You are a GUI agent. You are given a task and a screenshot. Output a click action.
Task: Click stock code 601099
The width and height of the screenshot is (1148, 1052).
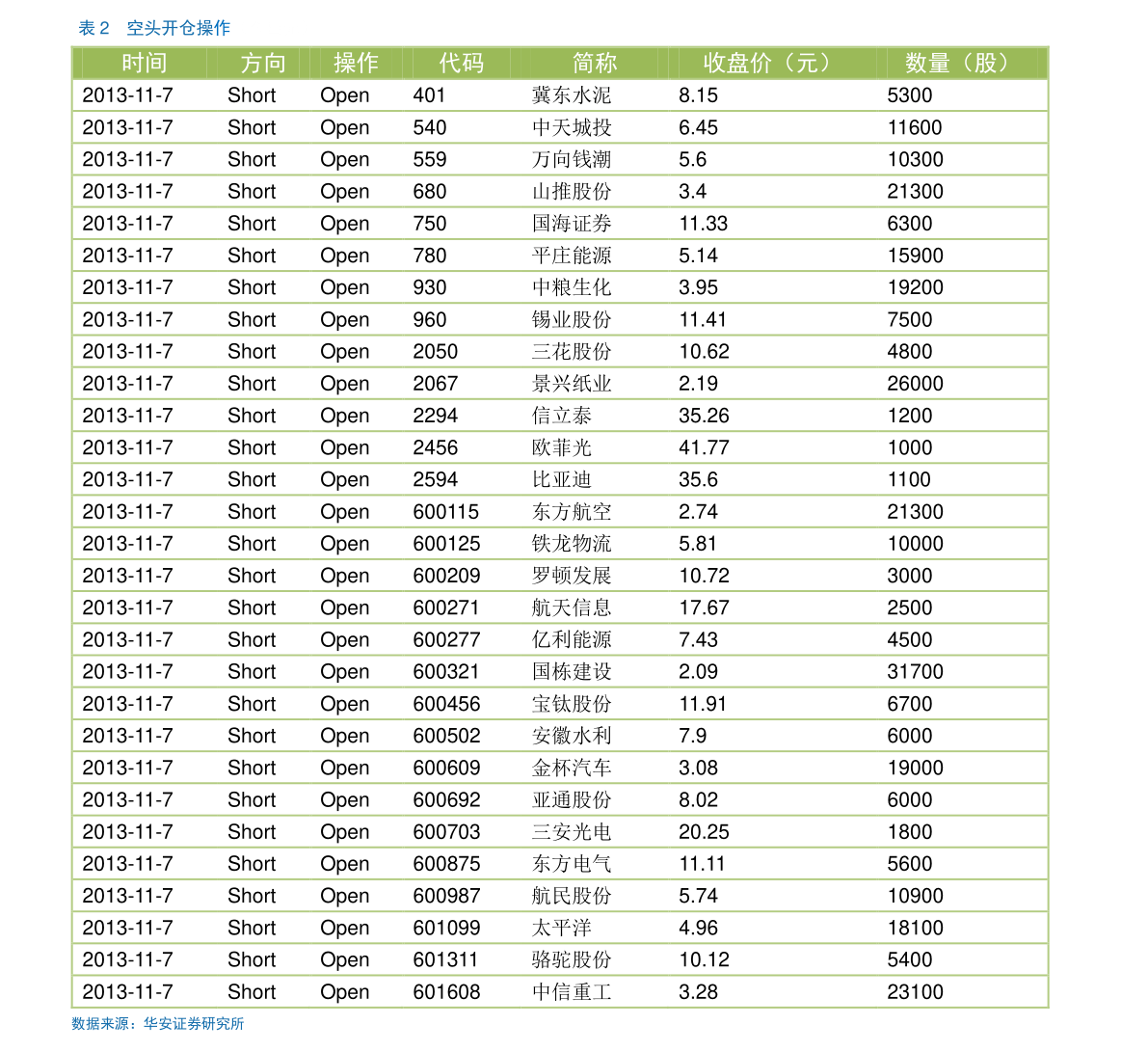[446, 929]
